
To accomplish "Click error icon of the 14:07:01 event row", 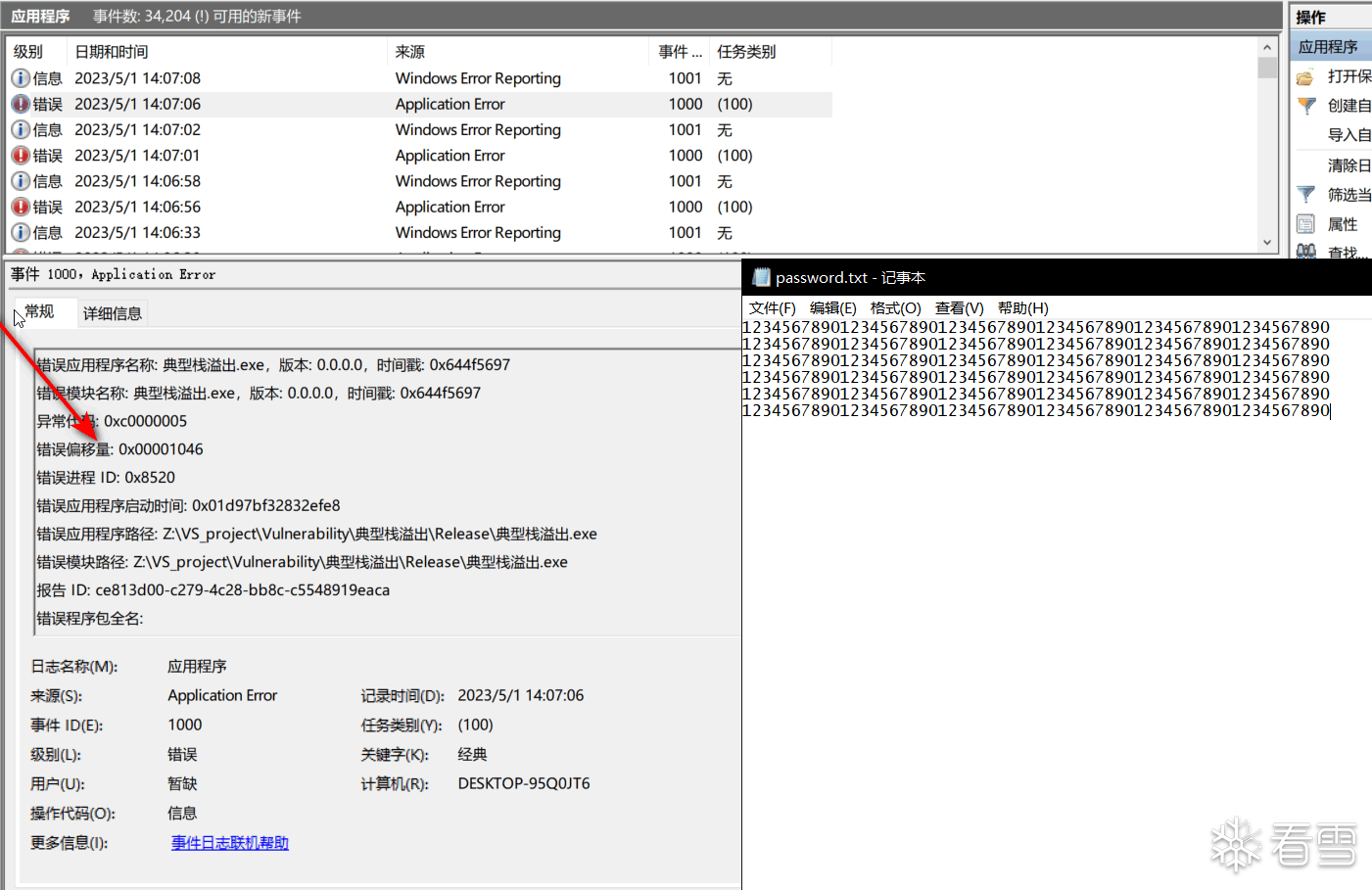I will pos(21,156).
